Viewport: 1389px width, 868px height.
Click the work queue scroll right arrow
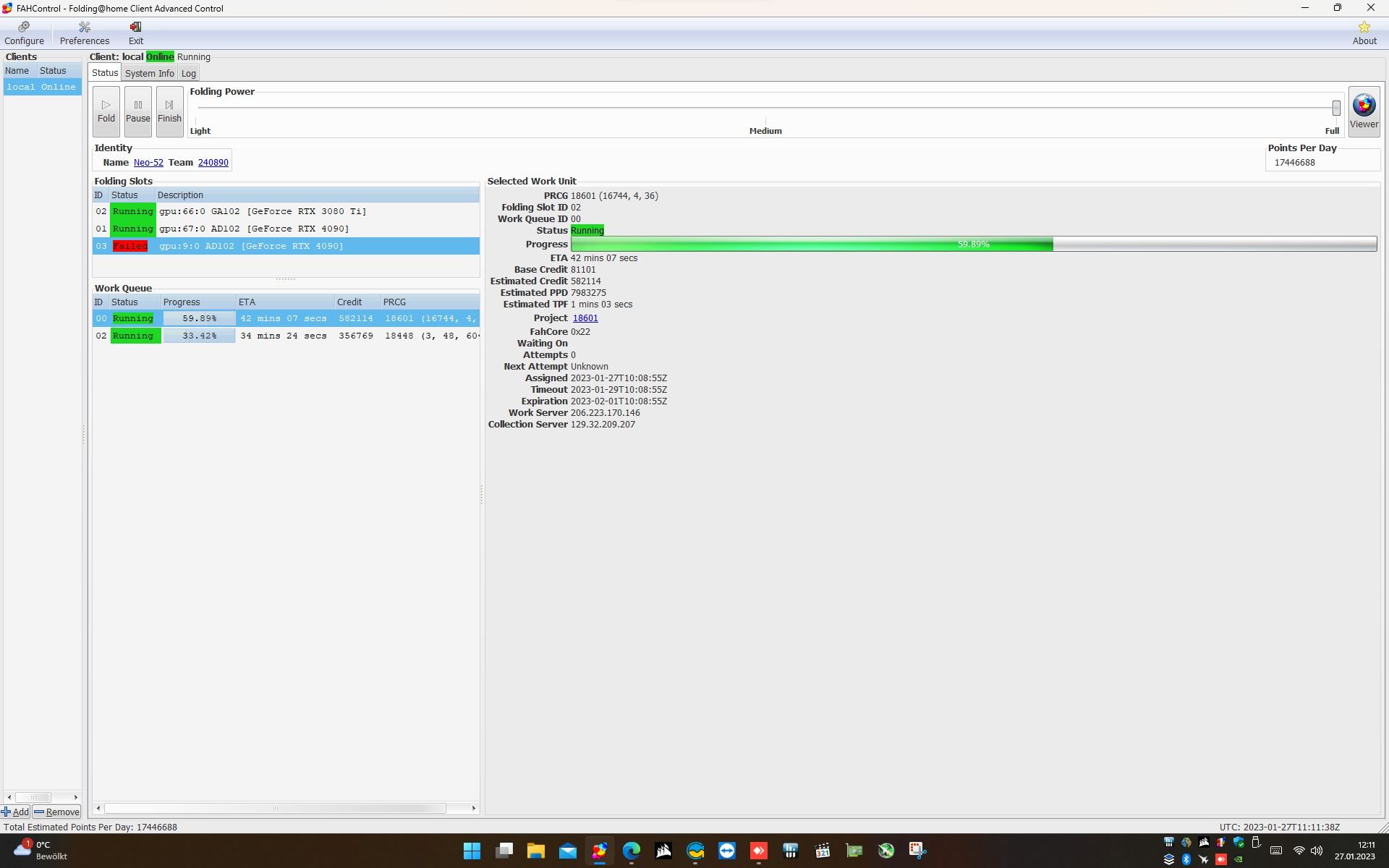pyautogui.click(x=474, y=808)
